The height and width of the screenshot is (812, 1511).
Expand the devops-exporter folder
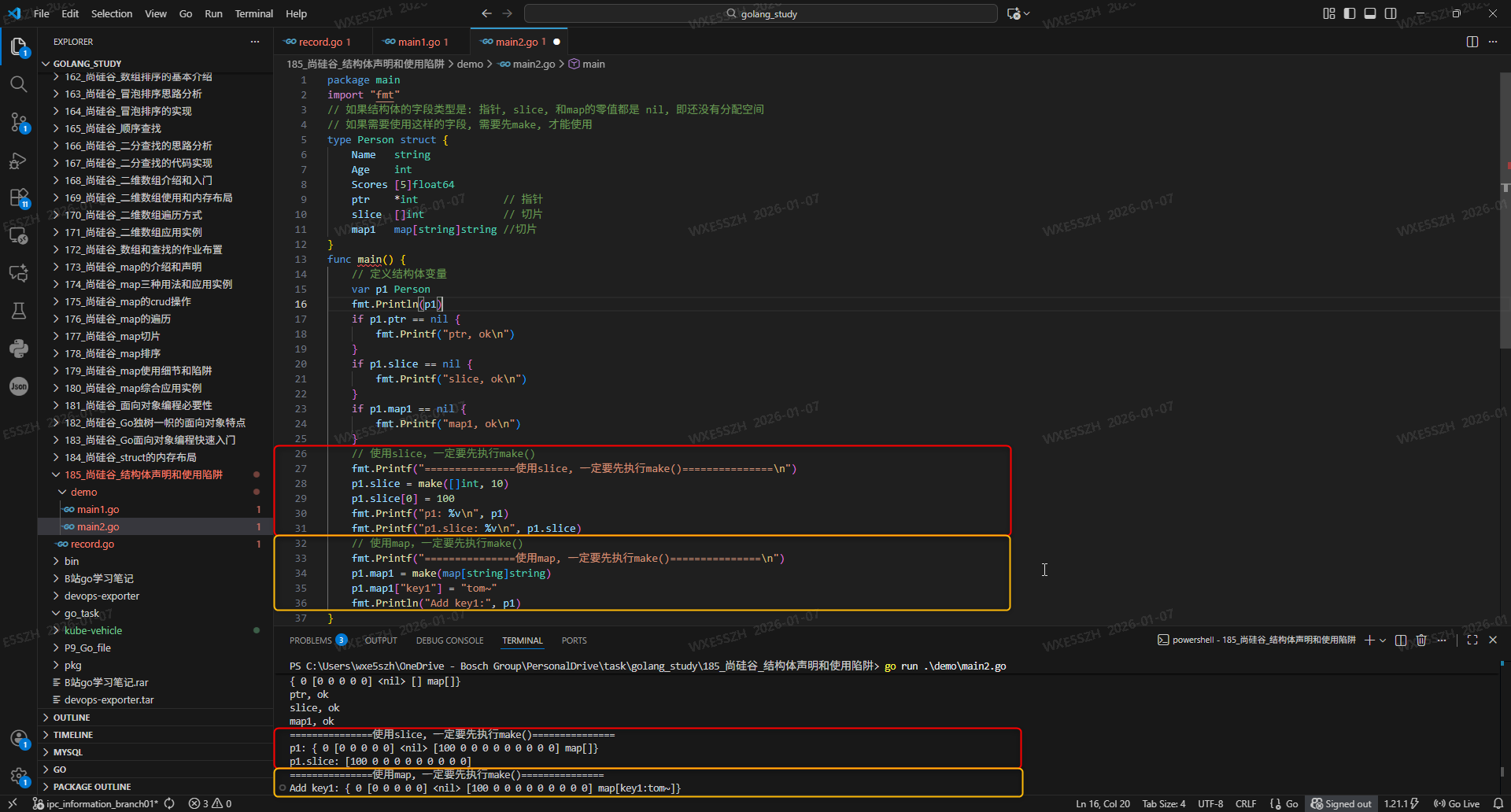155,596
